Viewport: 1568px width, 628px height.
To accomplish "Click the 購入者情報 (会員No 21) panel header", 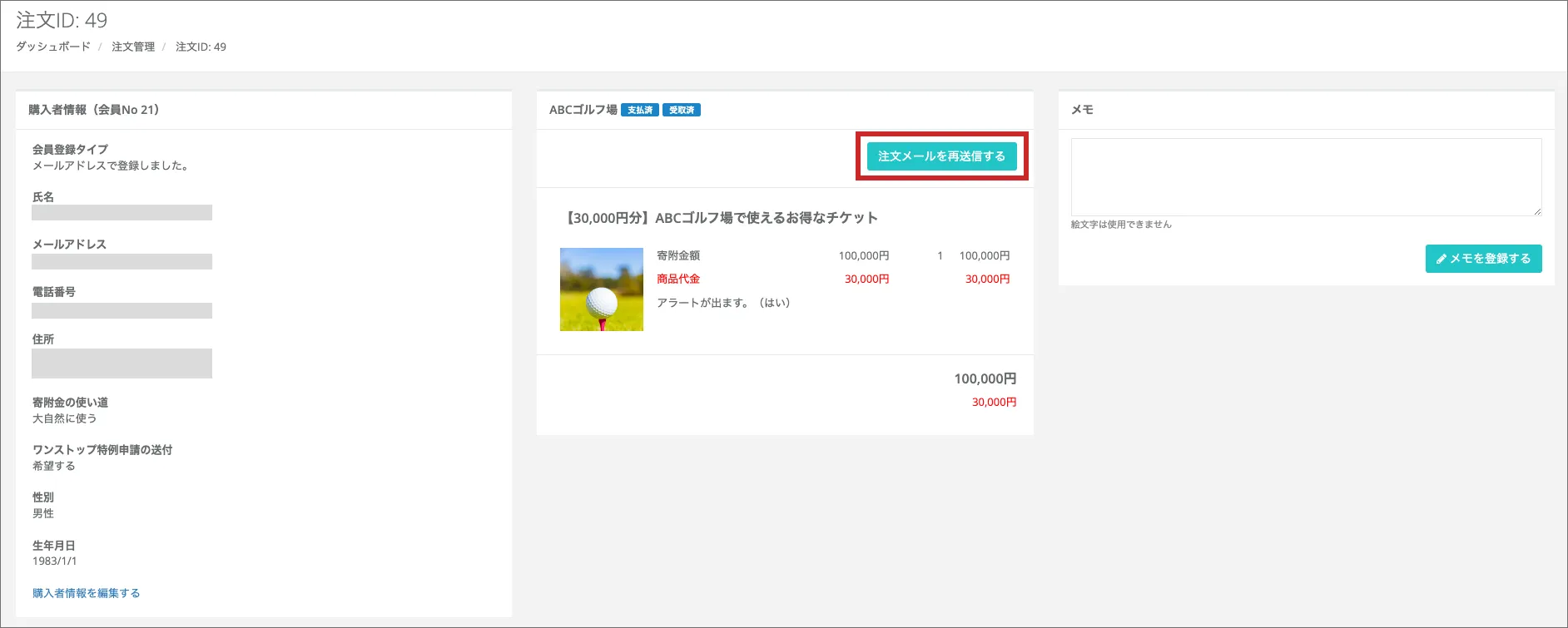I will click(x=93, y=110).
